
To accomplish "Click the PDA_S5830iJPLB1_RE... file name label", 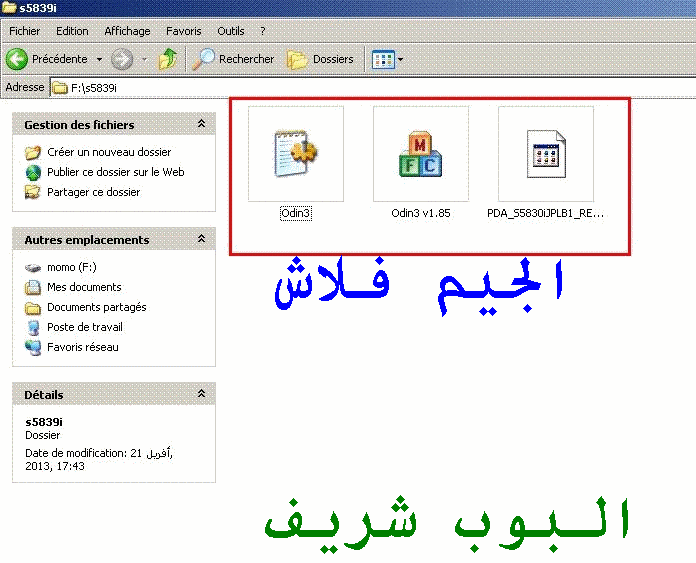I will pos(545,213).
